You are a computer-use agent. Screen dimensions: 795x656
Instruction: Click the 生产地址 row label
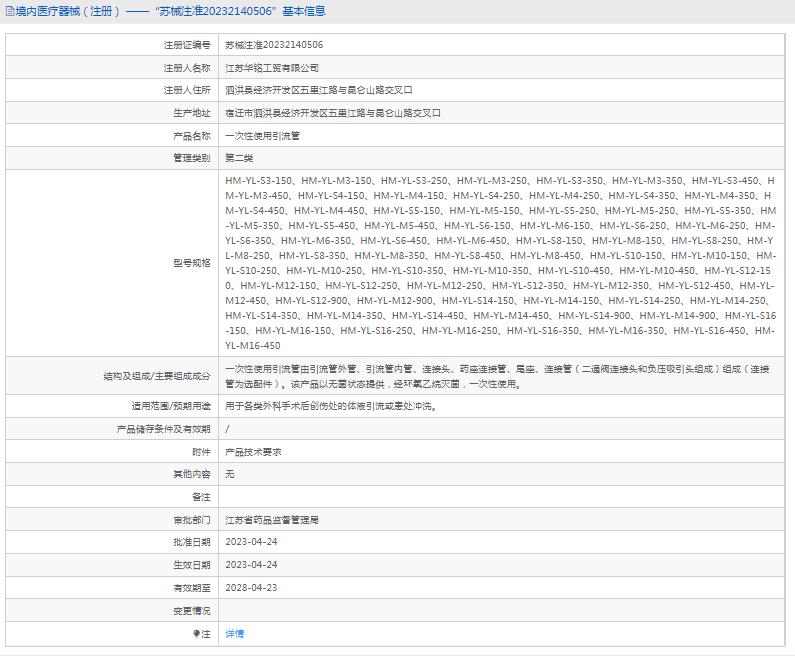192,113
